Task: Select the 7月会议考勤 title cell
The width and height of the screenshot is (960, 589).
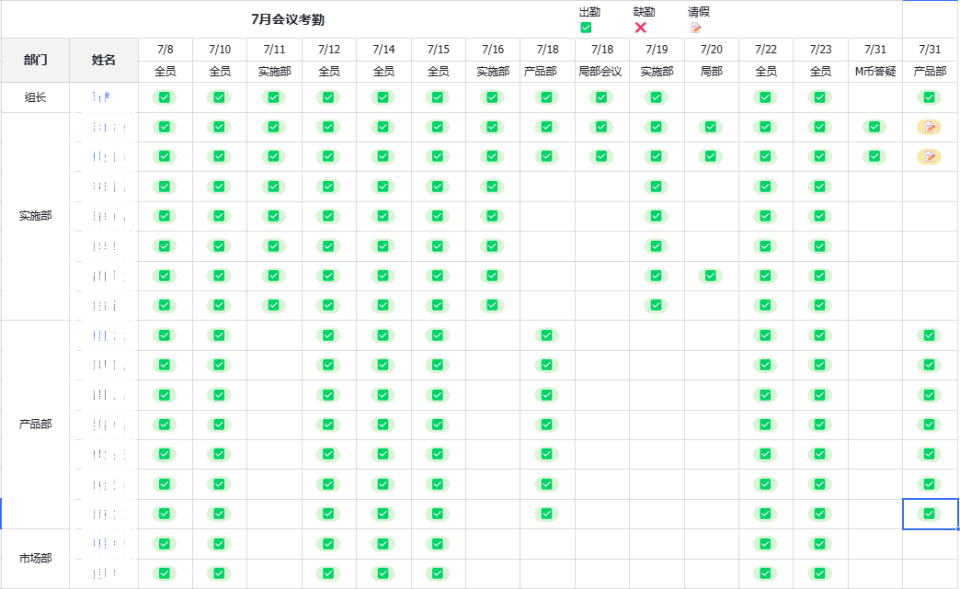Action: (x=288, y=20)
